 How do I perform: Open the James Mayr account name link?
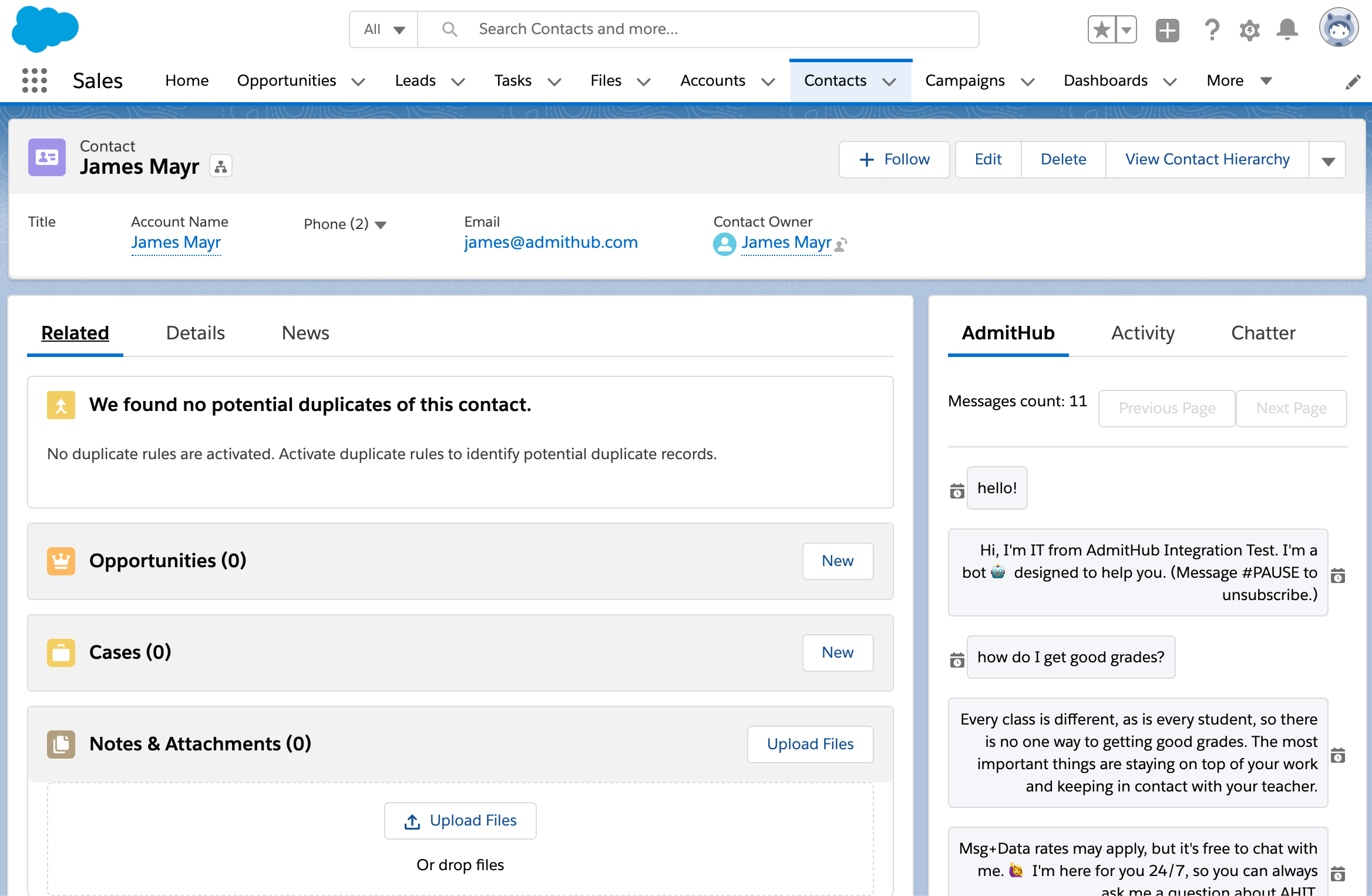click(x=176, y=242)
